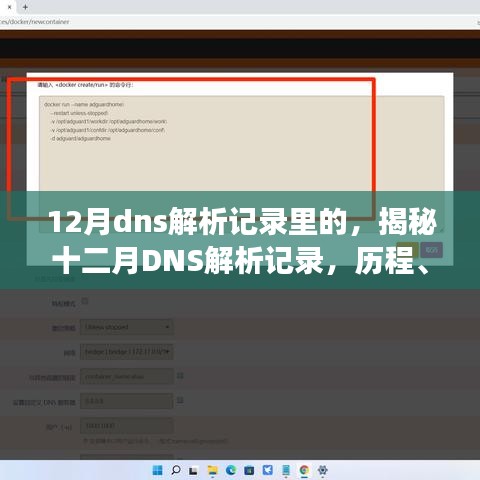Click the 8.8.8.8 DNS server field
This screenshot has width=480, height=480.
pyautogui.click(x=127, y=401)
